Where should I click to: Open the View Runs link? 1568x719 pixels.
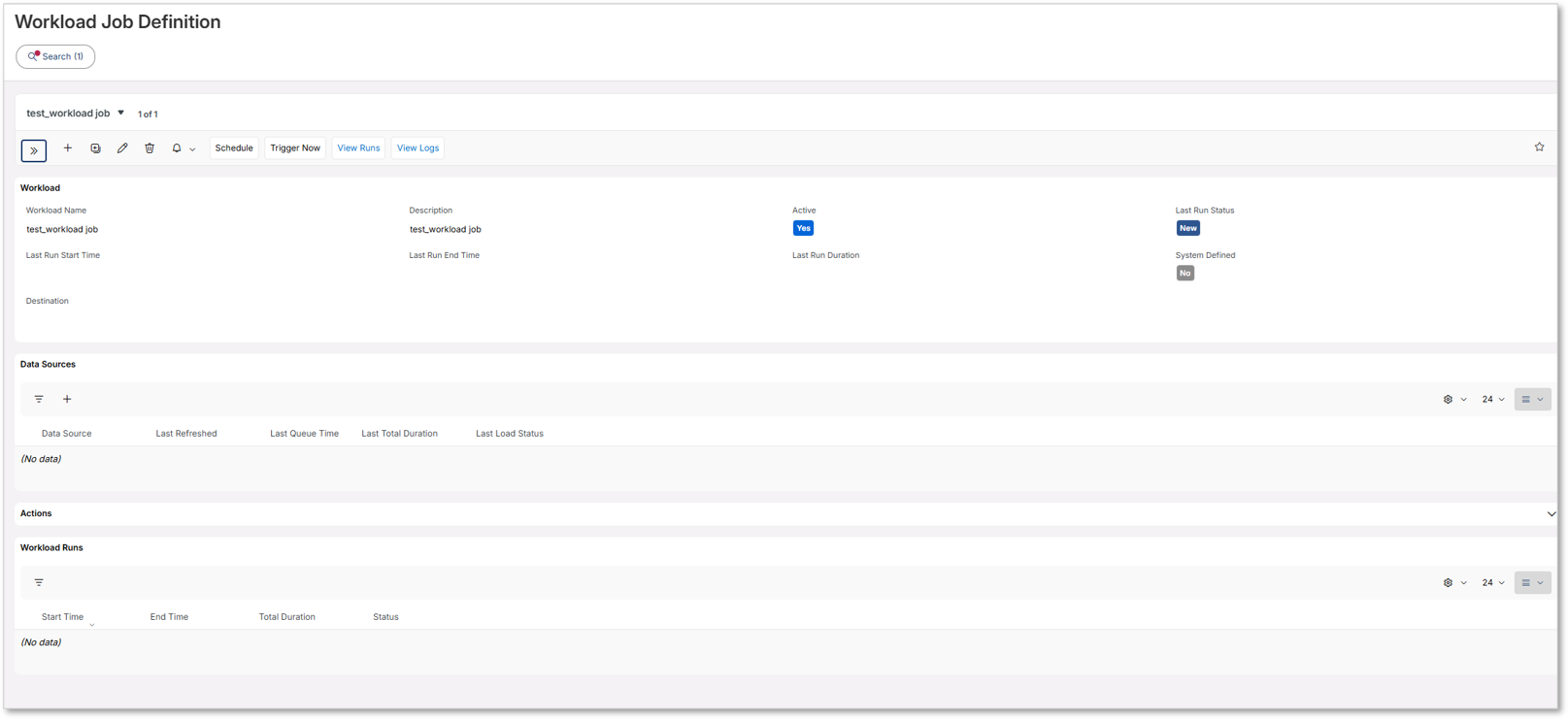pos(358,148)
